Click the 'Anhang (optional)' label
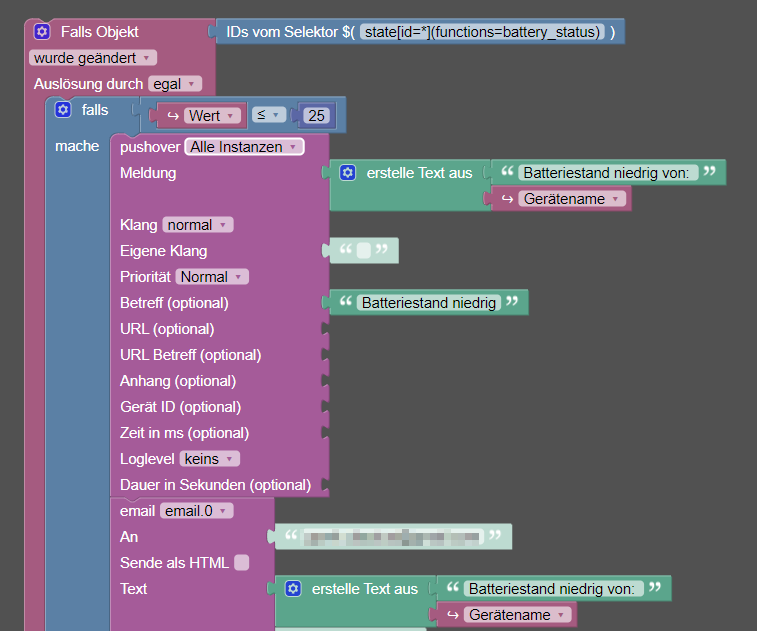757x631 pixels. tap(178, 381)
